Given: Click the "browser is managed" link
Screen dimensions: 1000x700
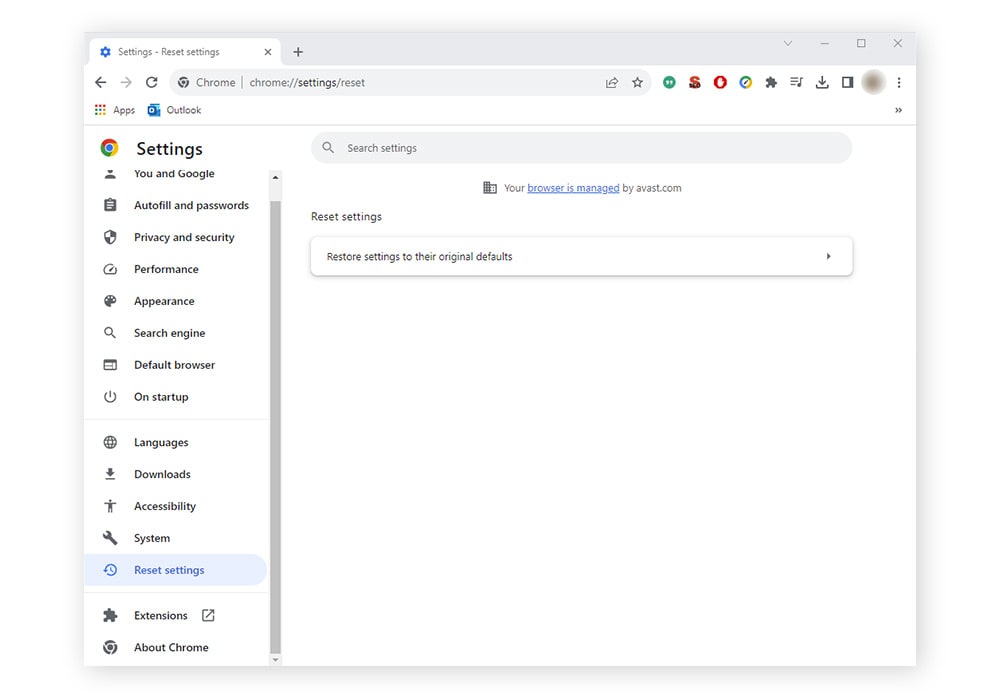Looking at the screenshot, I should (573, 188).
